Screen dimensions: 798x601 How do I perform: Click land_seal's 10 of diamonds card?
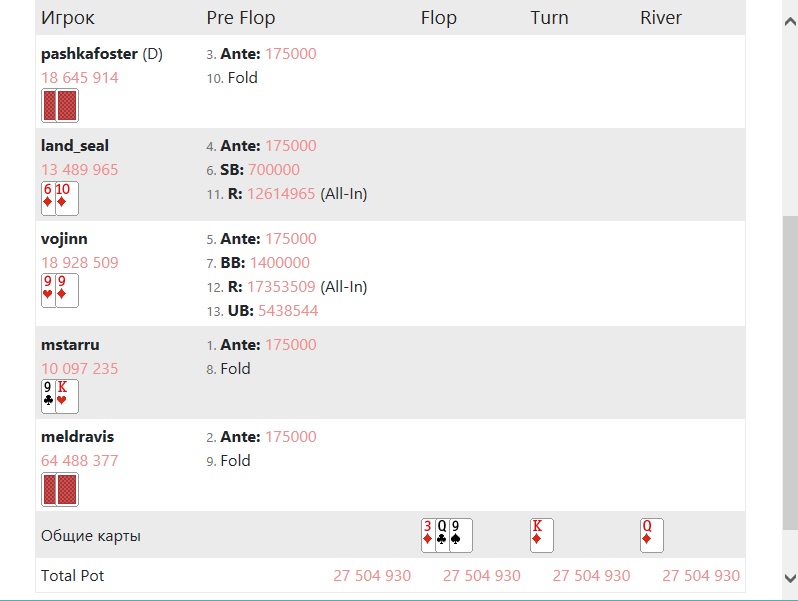[x=66, y=198]
